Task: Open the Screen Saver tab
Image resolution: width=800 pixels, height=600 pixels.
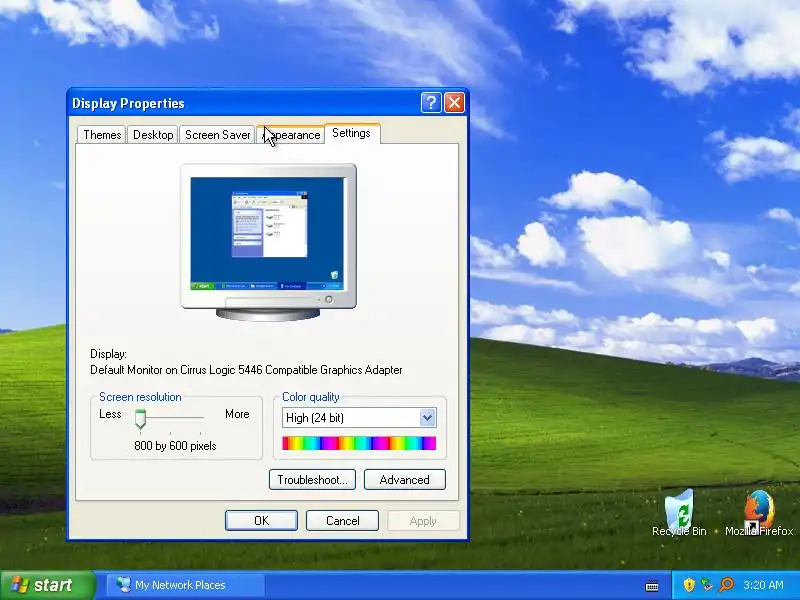Action: pos(217,135)
